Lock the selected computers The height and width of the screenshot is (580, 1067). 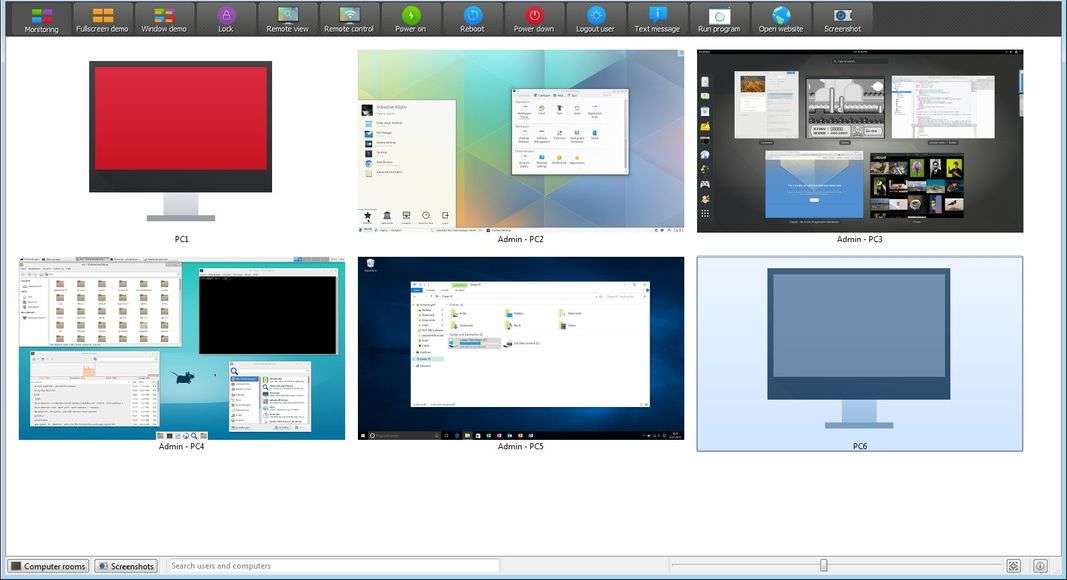(x=226, y=18)
